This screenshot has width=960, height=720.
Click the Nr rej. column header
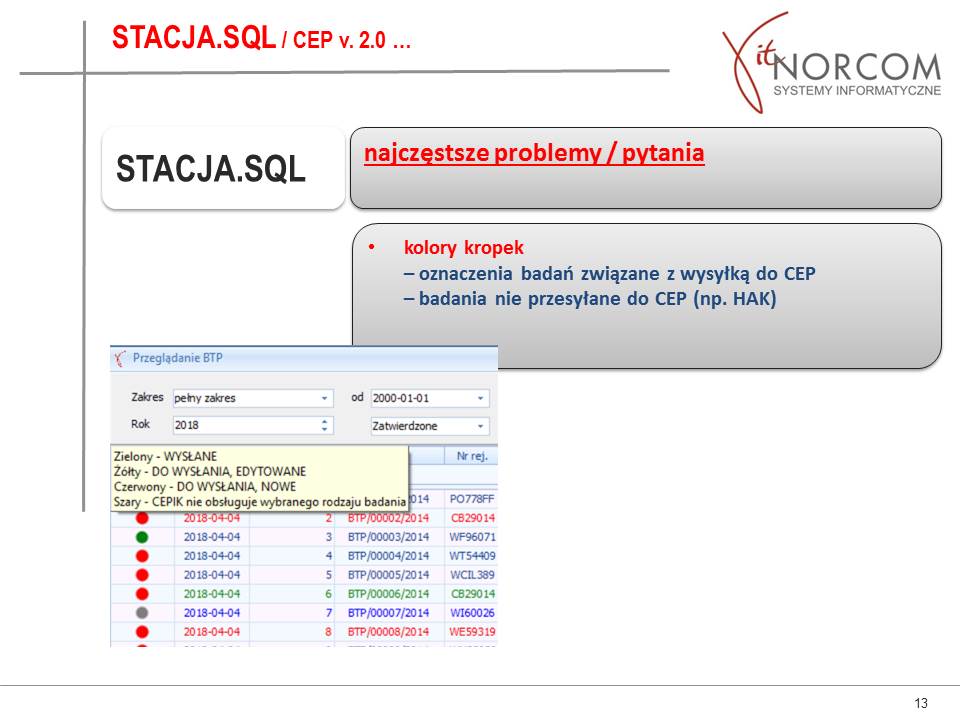pyautogui.click(x=471, y=456)
